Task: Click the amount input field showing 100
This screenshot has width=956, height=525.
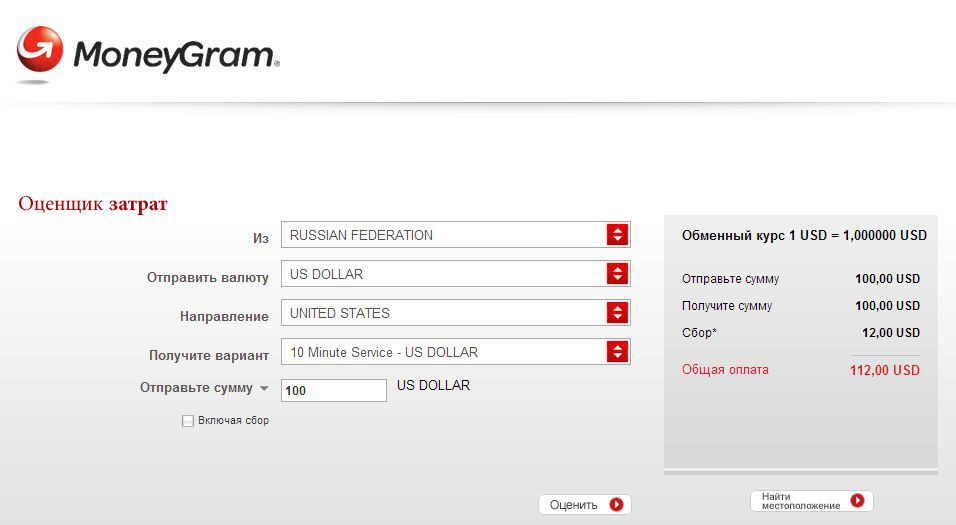Action: pos(334,391)
